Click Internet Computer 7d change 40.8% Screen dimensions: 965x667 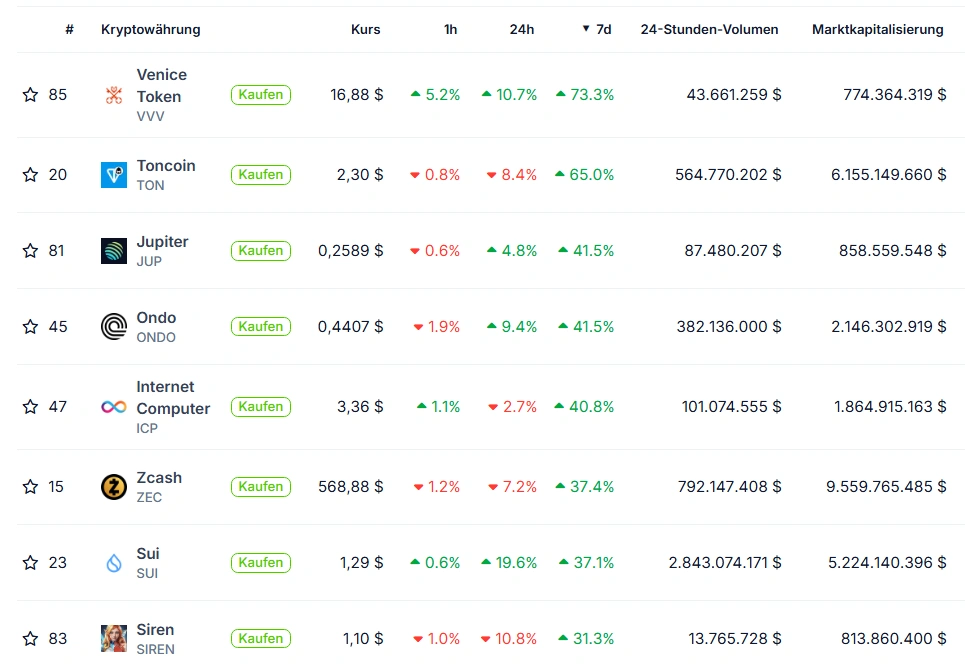click(x=584, y=407)
